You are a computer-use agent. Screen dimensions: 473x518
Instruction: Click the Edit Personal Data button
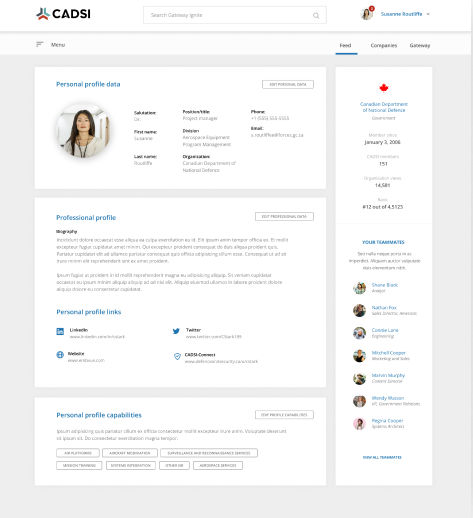coord(288,84)
